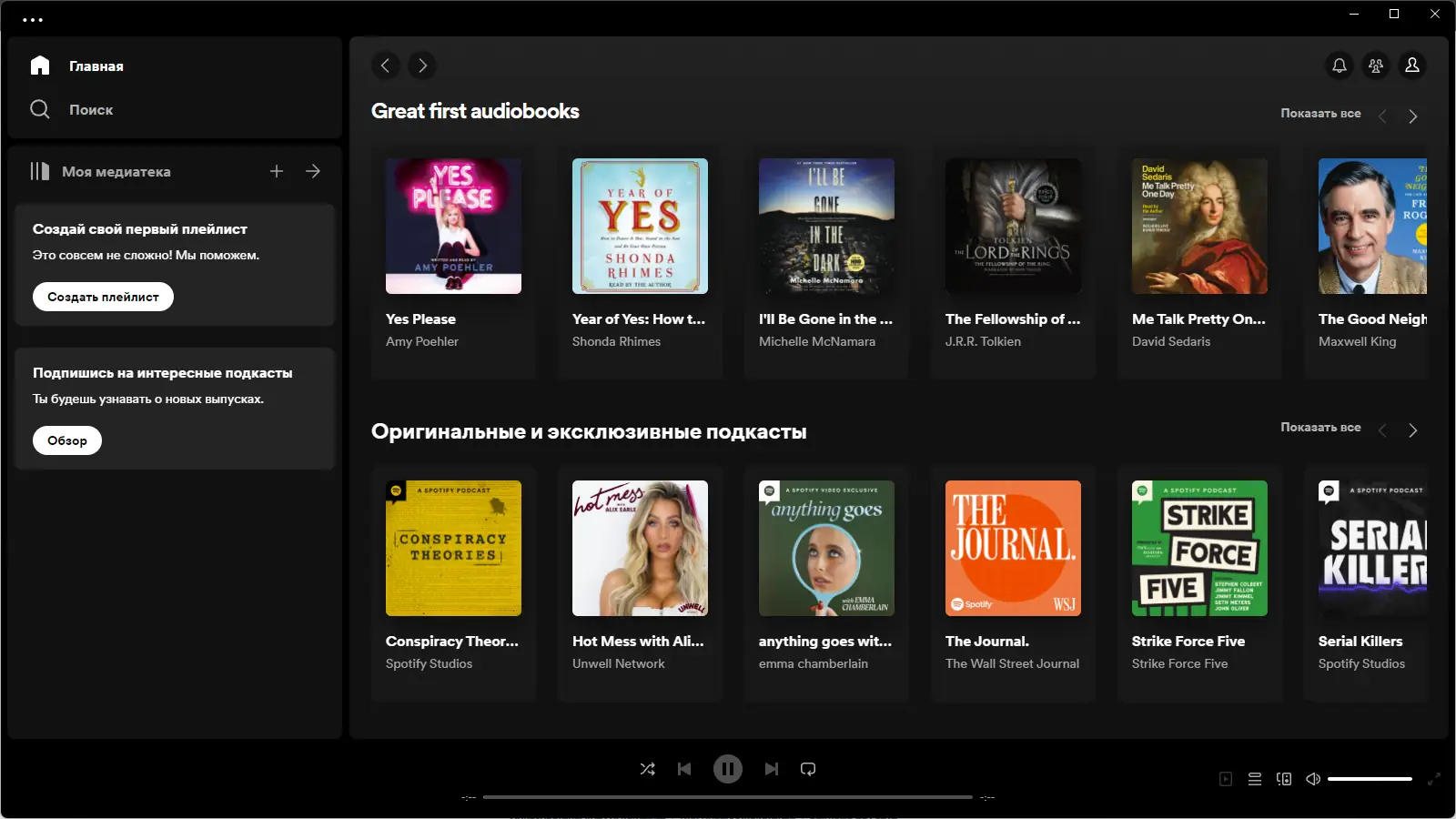Open user profile menu
This screenshot has width=1456, height=819.
pyautogui.click(x=1412, y=66)
